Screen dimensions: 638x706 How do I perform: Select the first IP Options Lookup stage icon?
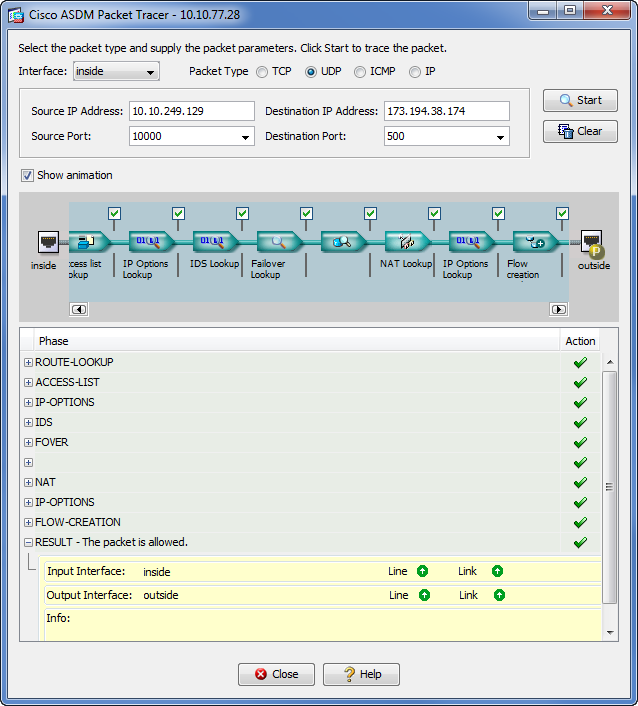(152, 242)
